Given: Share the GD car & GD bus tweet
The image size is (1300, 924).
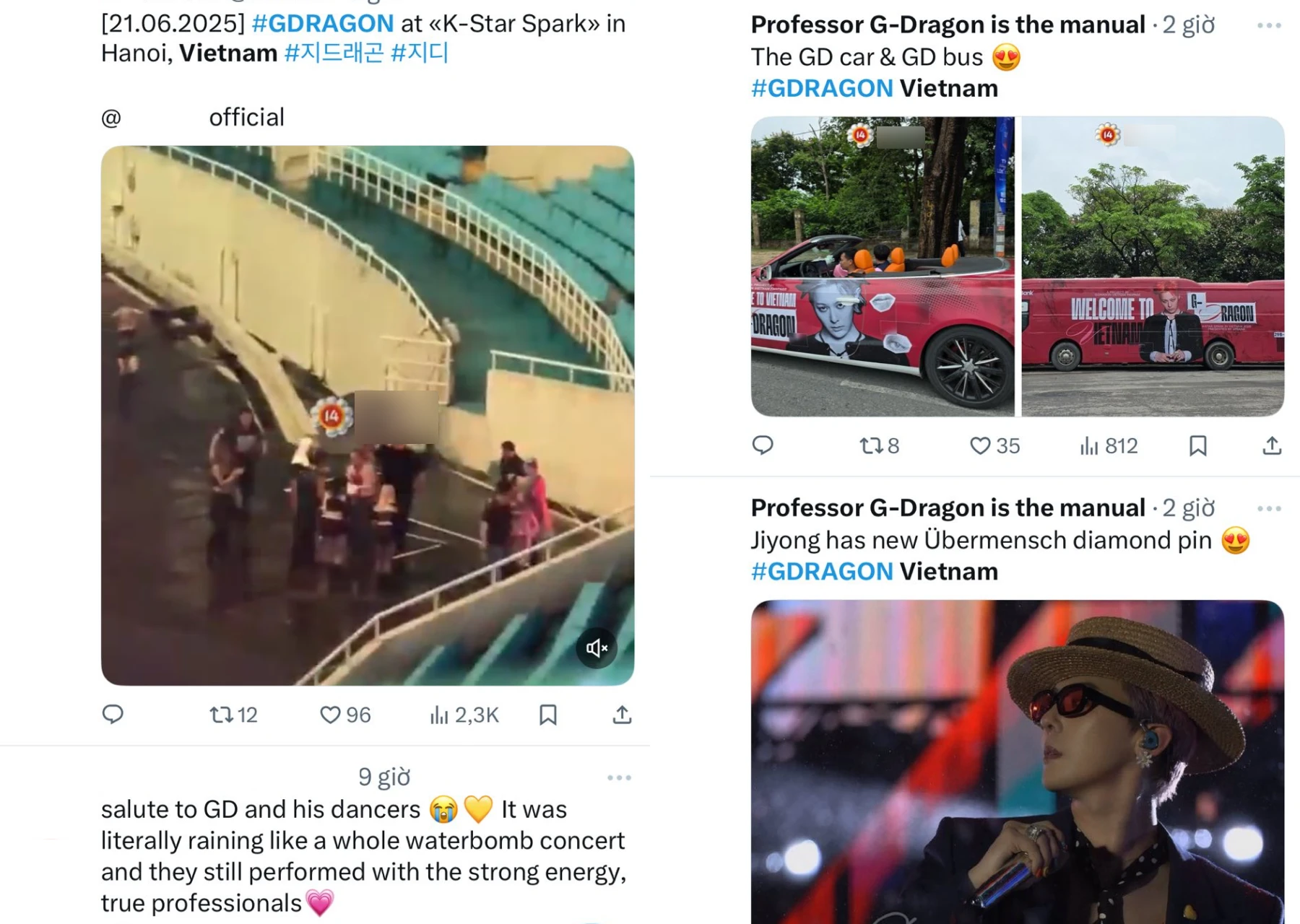Looking at the screenshot, I should 1272,445.
